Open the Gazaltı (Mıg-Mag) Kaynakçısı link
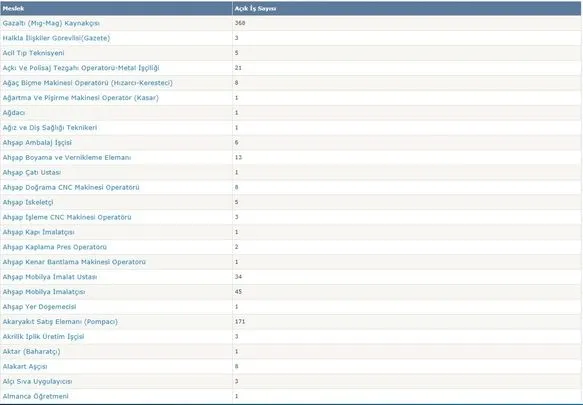Viewport: 583px width, 405px height. click(x=51, y=23)
